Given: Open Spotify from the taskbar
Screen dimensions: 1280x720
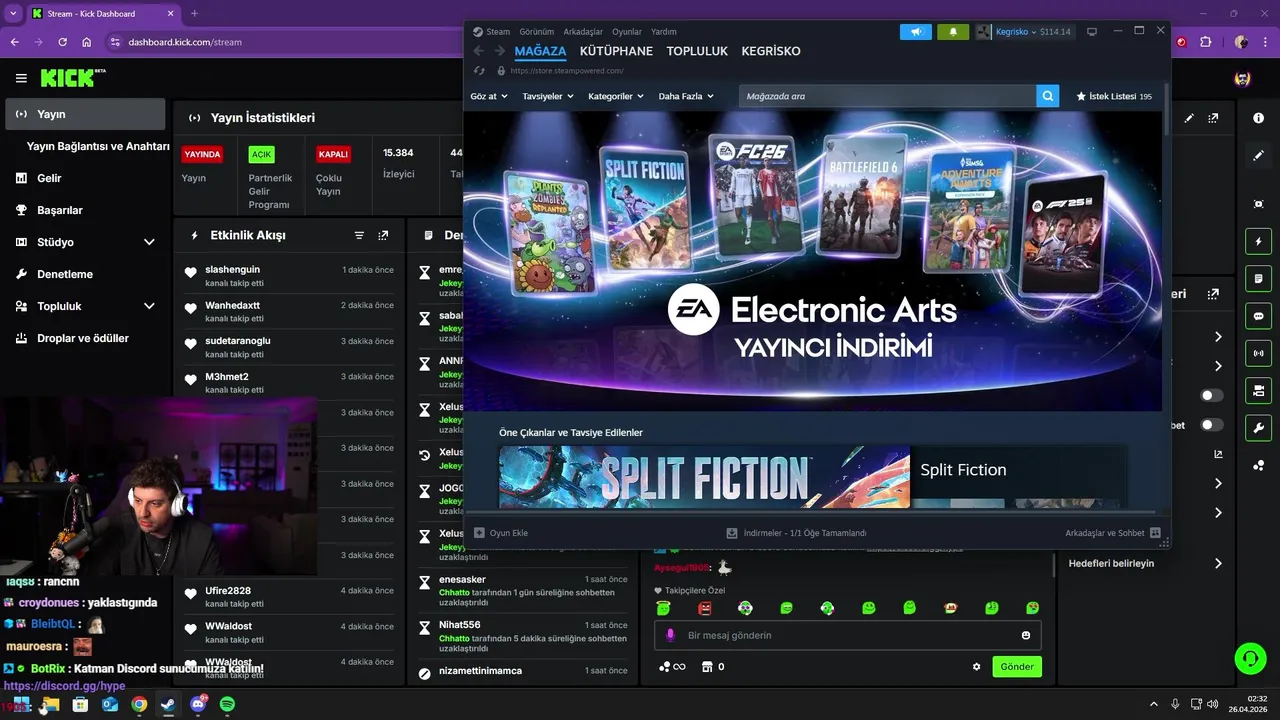Looking at the screenshot, I should pyautogui.click(x=227, y=704).
